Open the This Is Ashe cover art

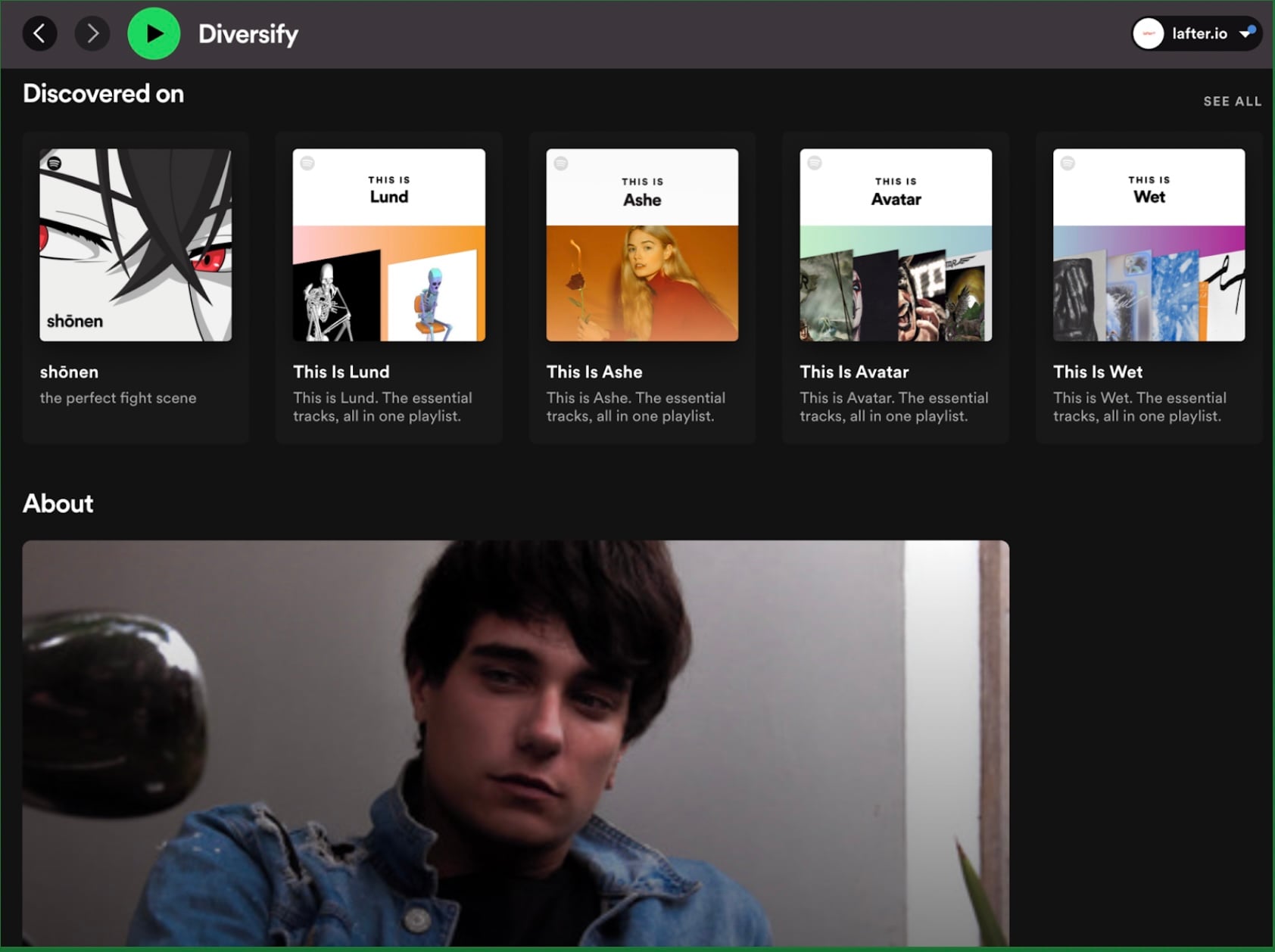[x=642, y=244]
